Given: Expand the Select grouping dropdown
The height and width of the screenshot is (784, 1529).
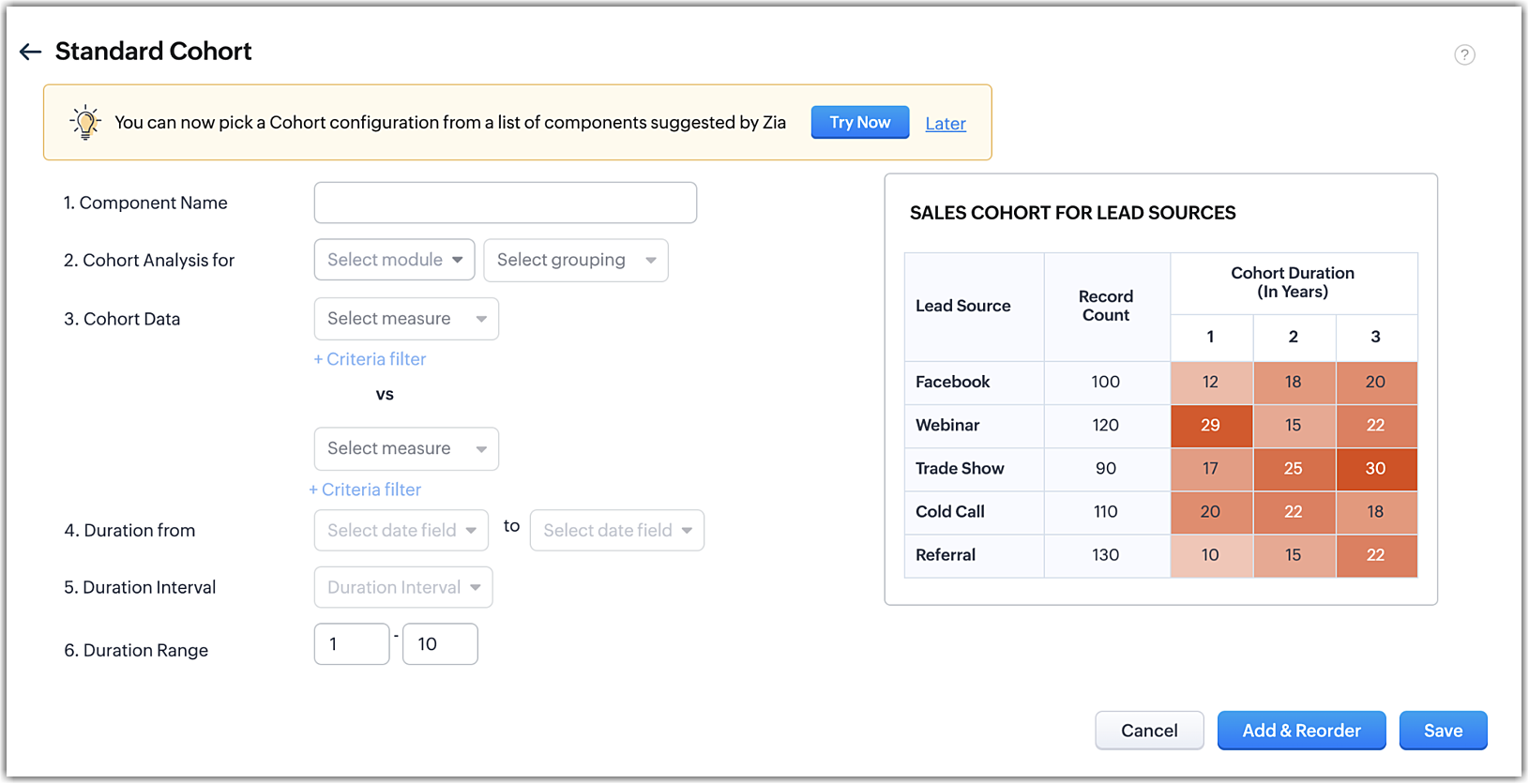Looking at the screenshot, I should (x=575, y=260).
